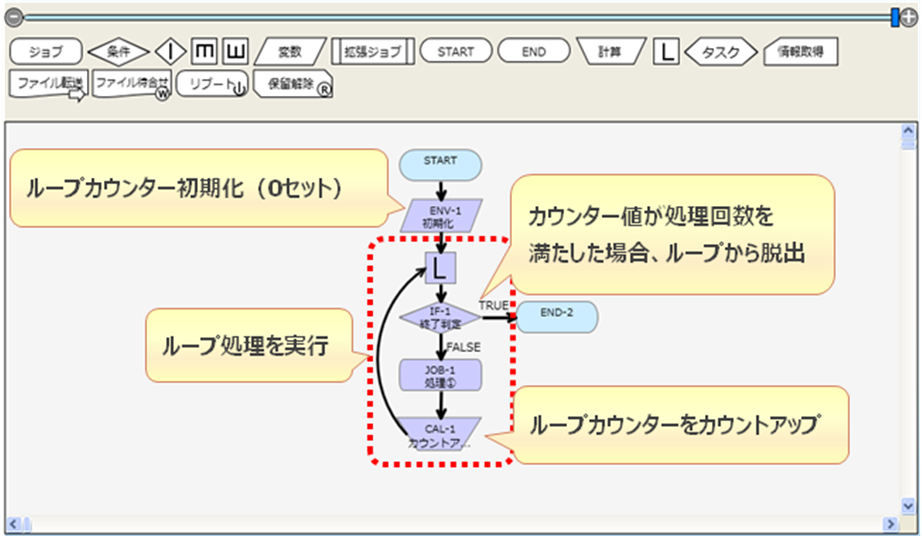Select the L loop node in flowchart
Image resolution: width=922 pixels, height=536 pixels.
click(440, 268)
